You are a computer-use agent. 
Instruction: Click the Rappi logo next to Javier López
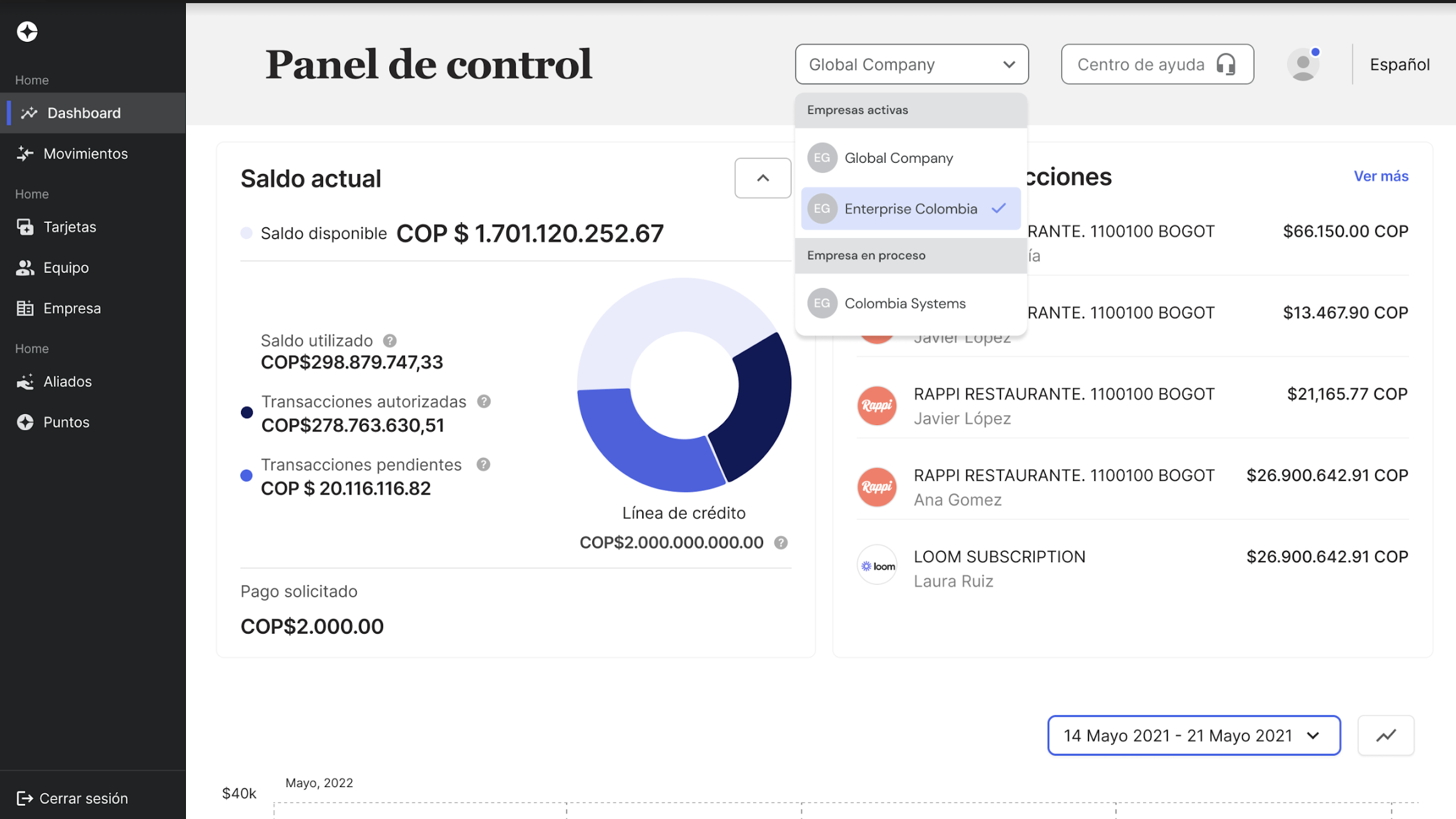876,405
